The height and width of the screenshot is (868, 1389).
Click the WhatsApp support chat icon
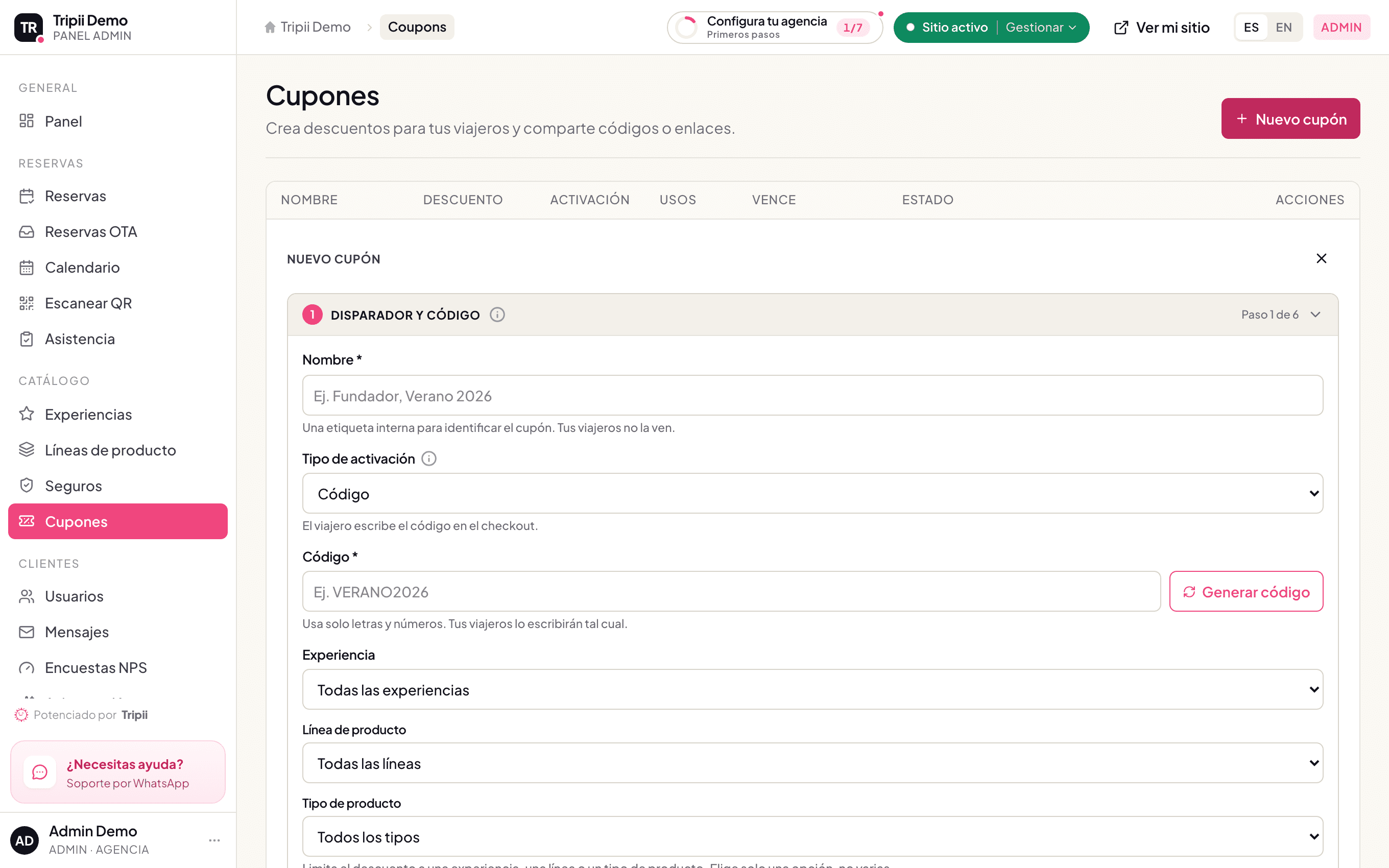pos(40,772)
